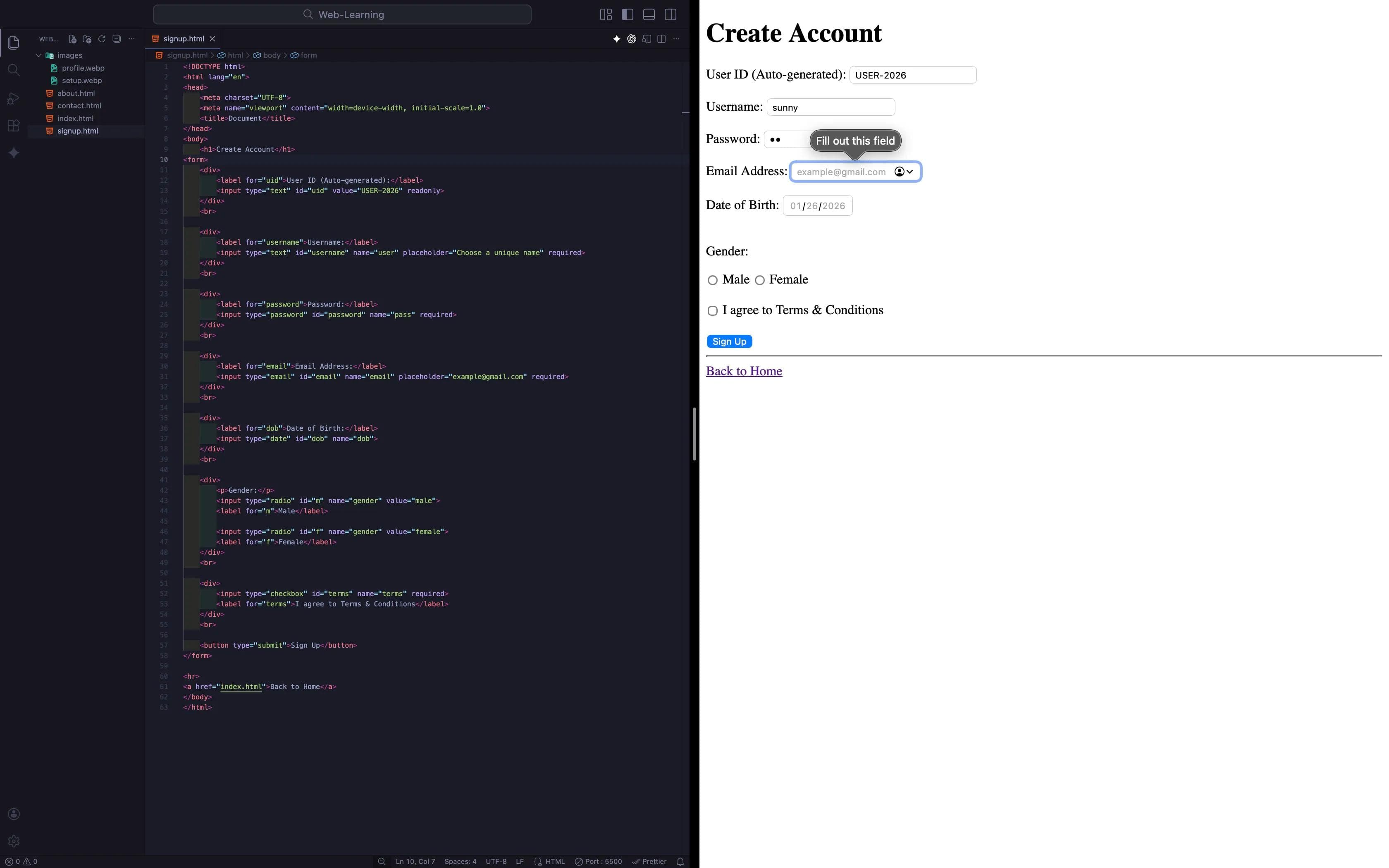Open the Search view in activity bar
Image resolution: width=1389 pixels, height=868 pixels.
[x=14, y=70]
